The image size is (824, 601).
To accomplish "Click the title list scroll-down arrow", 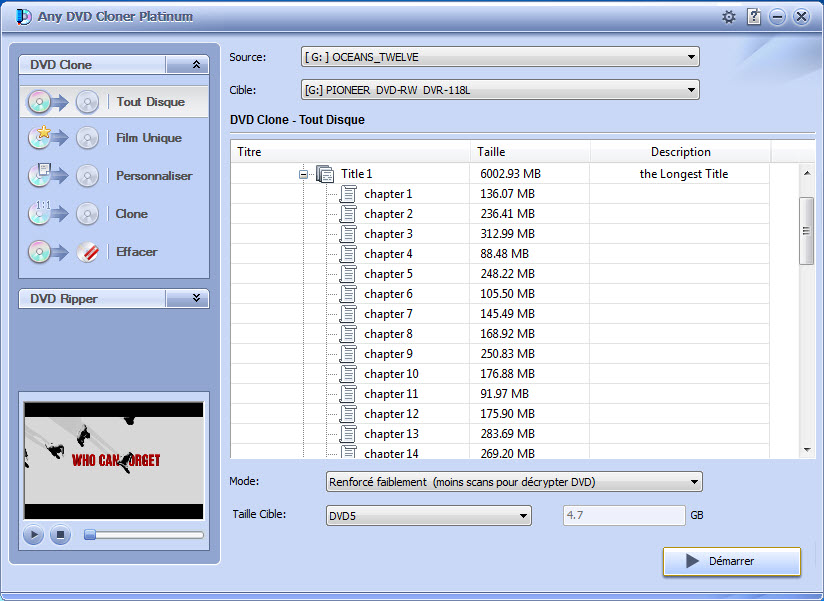I will tap(807, 450).
